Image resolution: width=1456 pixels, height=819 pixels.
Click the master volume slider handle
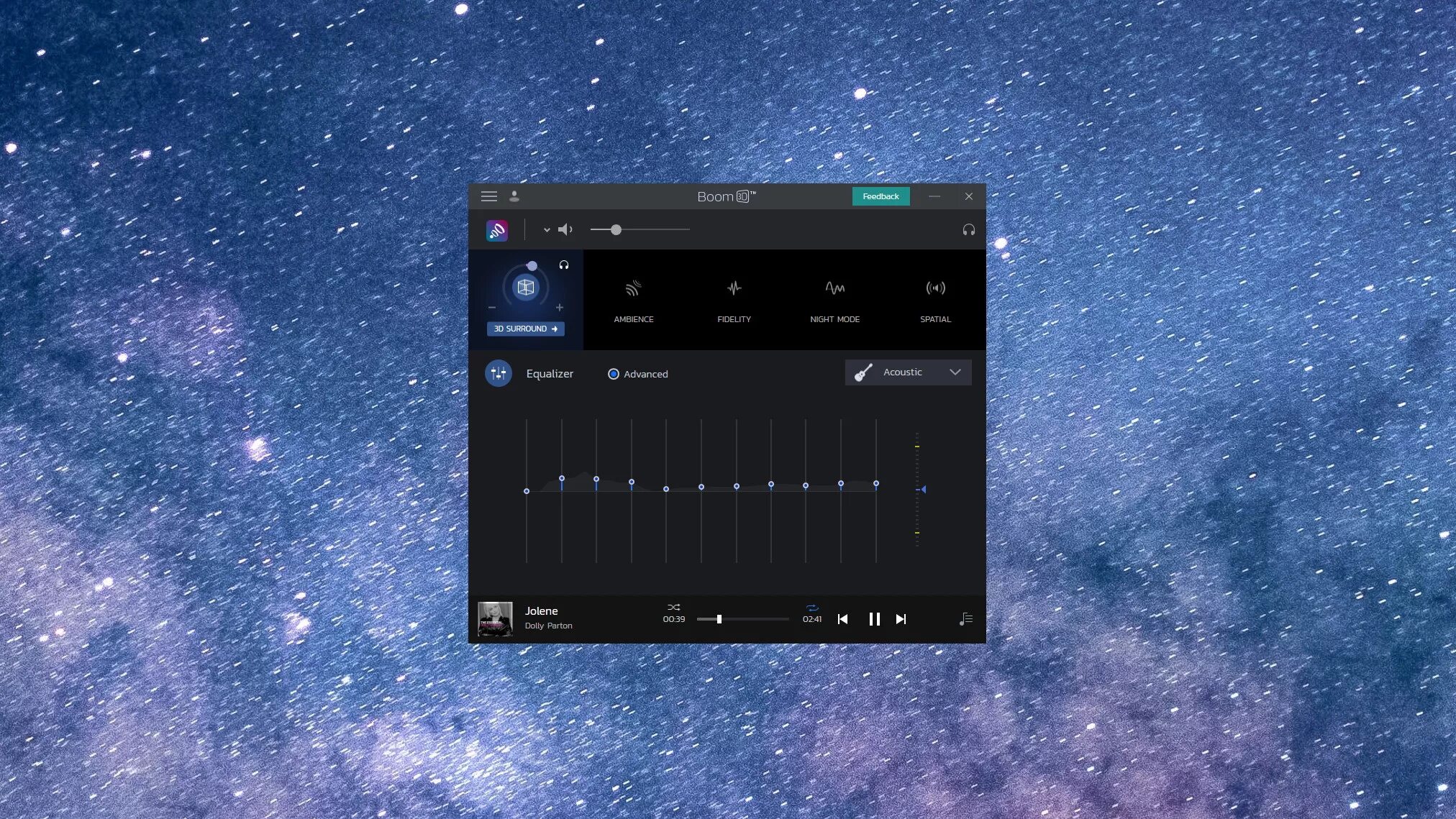(x=616, y=230)
